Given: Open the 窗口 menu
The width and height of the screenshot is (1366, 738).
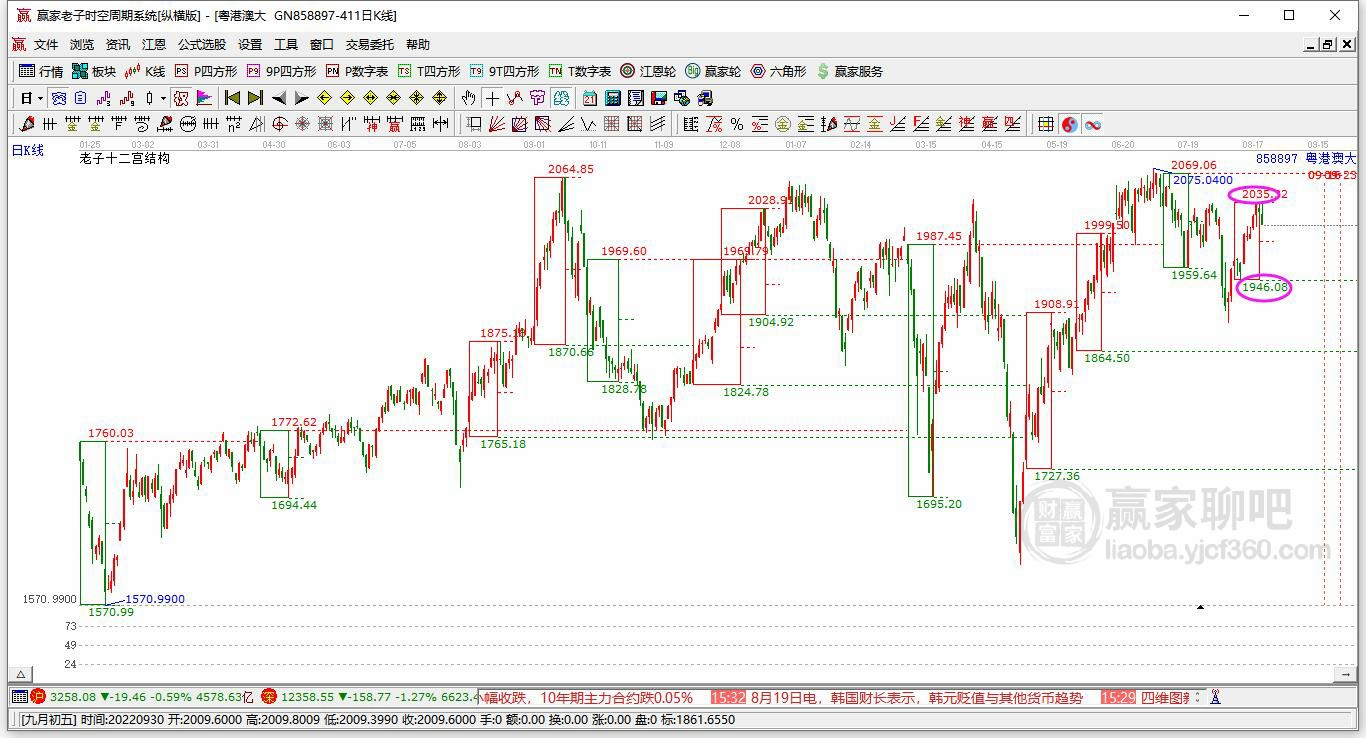Looking at the screenshot, I should point(322,44).
